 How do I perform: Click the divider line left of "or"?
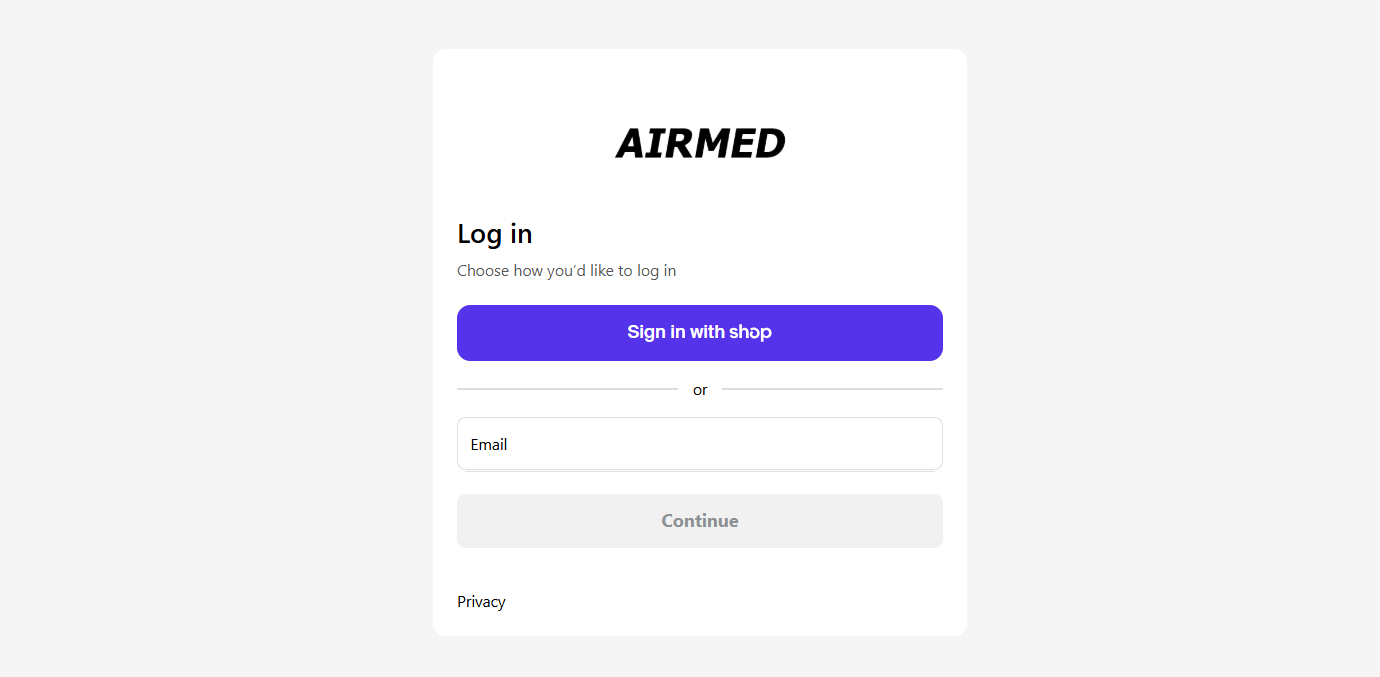coord(567,389)
